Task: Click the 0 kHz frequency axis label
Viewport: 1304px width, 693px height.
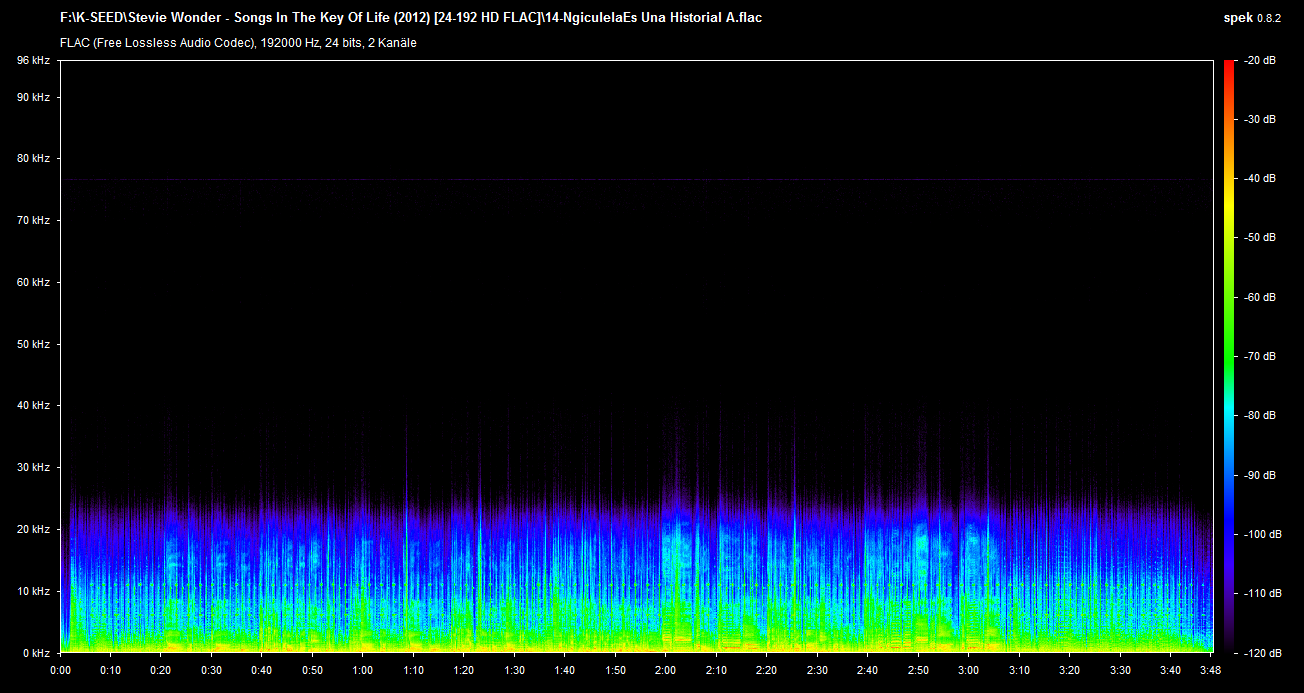Action: (x=36, y=653)
